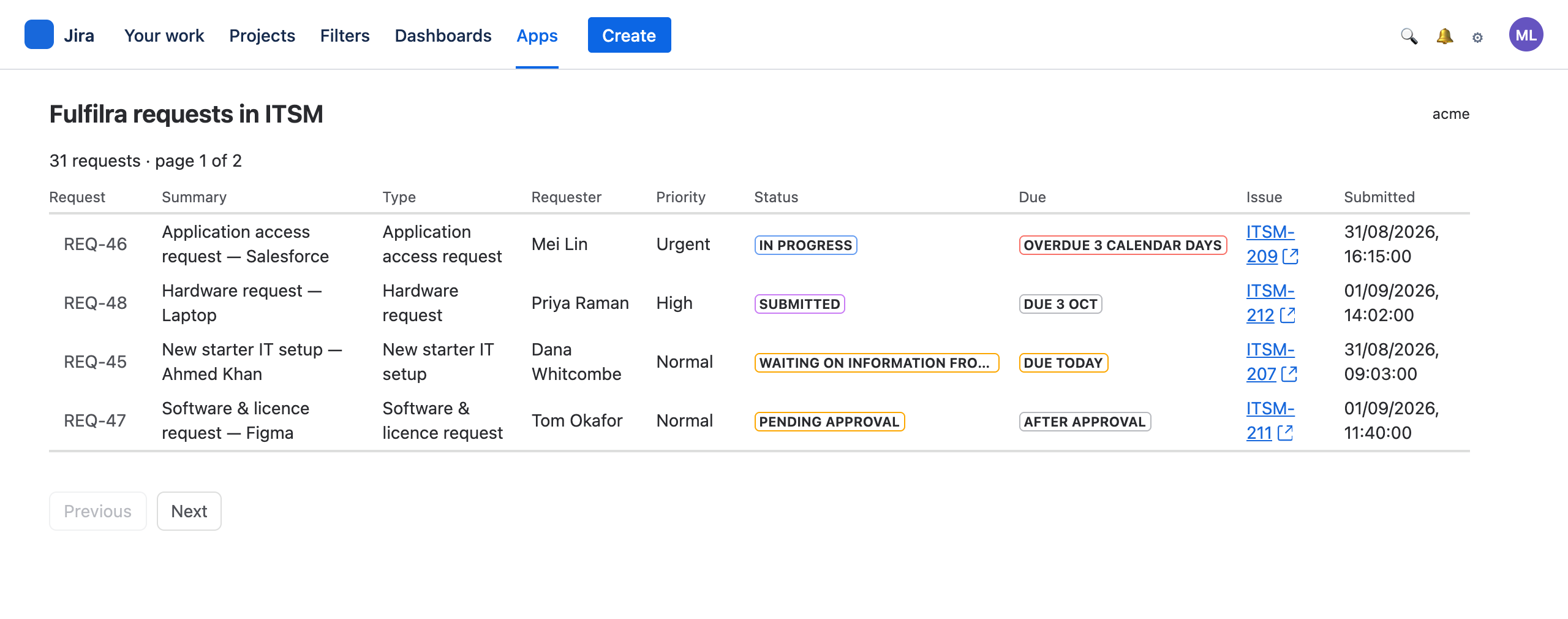Image resolution: width=1568 pixels, height=619 pixels.
Task: Click the Jira wordmark text
Action: (79, 36)
